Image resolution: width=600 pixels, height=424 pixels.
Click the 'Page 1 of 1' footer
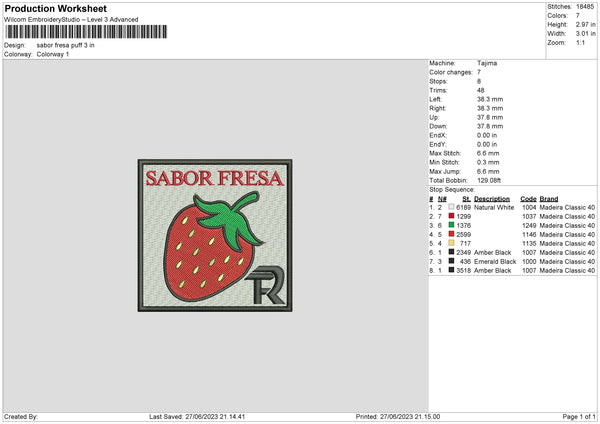click(x=579, y=417)
